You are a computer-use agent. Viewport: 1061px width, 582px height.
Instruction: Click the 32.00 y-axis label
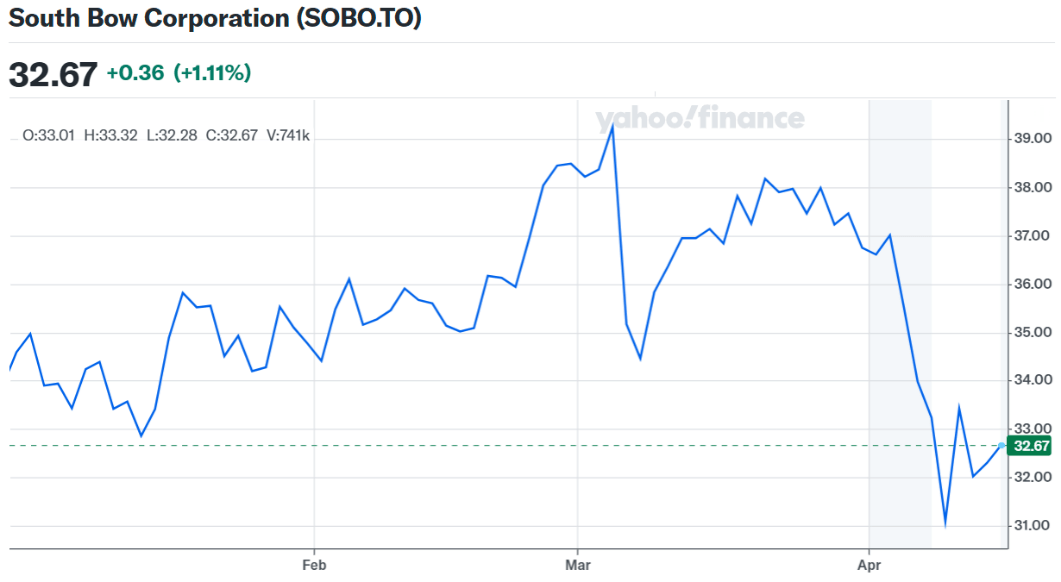point(1033,476)
